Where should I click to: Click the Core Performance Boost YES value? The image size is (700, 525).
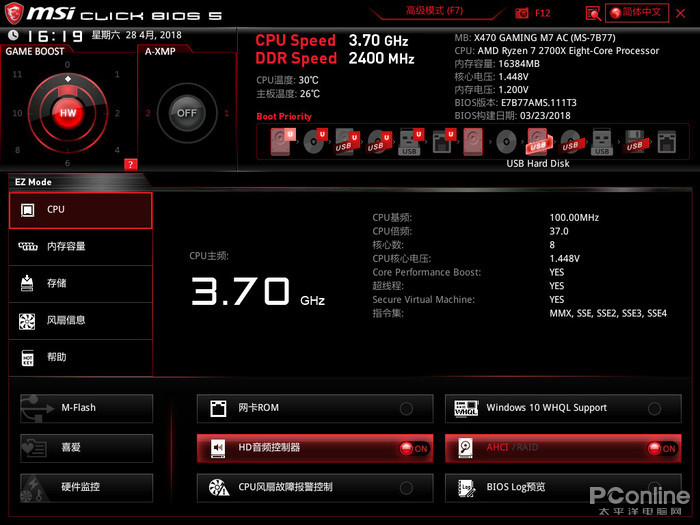(557, 272)
